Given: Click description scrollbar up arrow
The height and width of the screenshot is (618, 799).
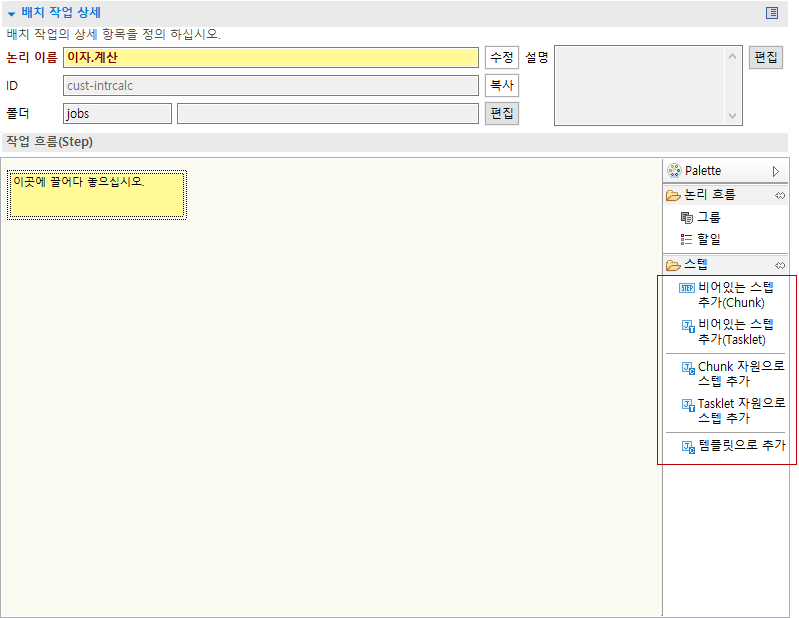Looking at the screenshot, I should click(x=732, y=56).
